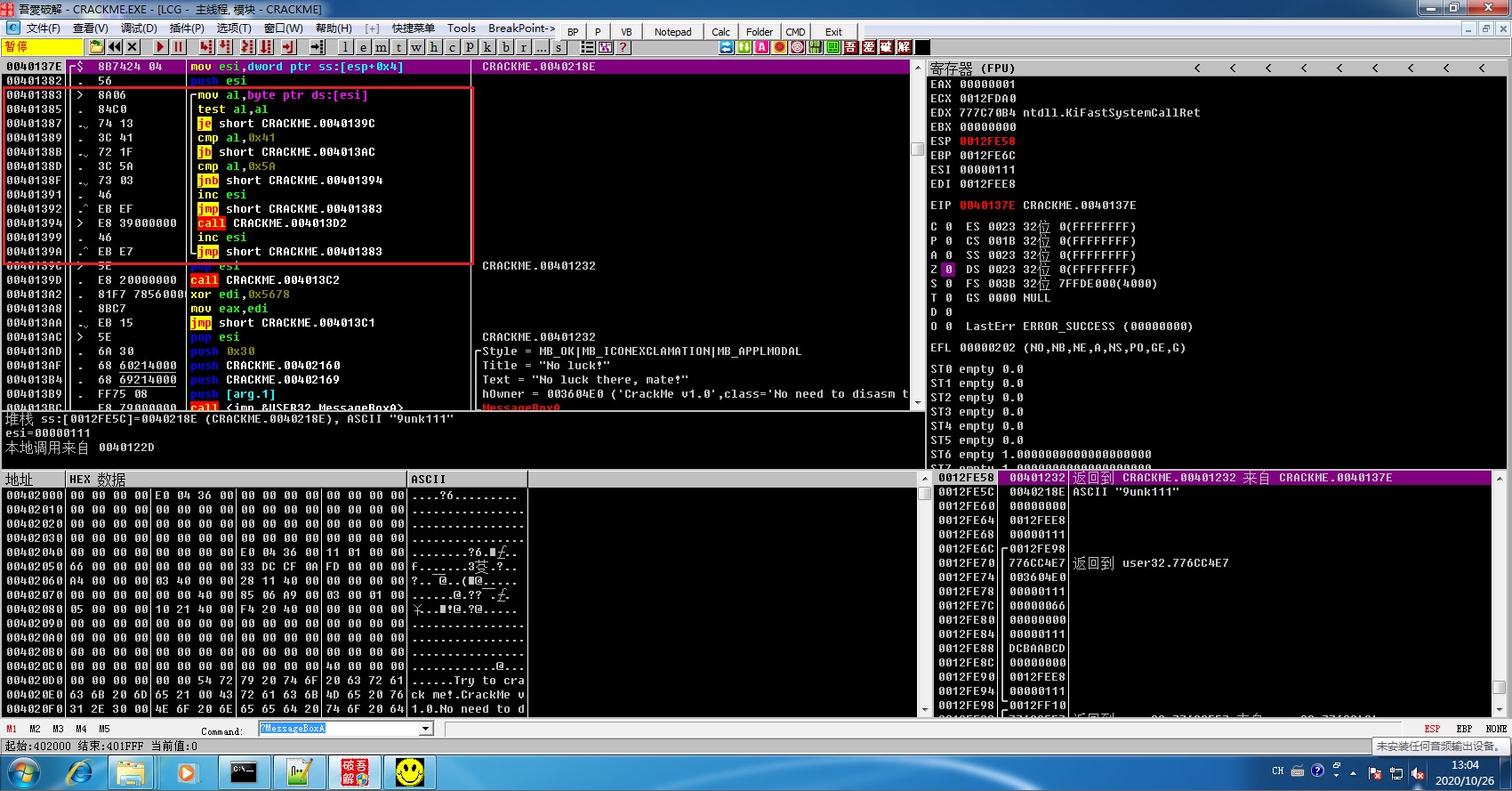This screenshot has width=1512, height=791.
Task: Click the Execute till return icon
Action: (x=289, y=47)
